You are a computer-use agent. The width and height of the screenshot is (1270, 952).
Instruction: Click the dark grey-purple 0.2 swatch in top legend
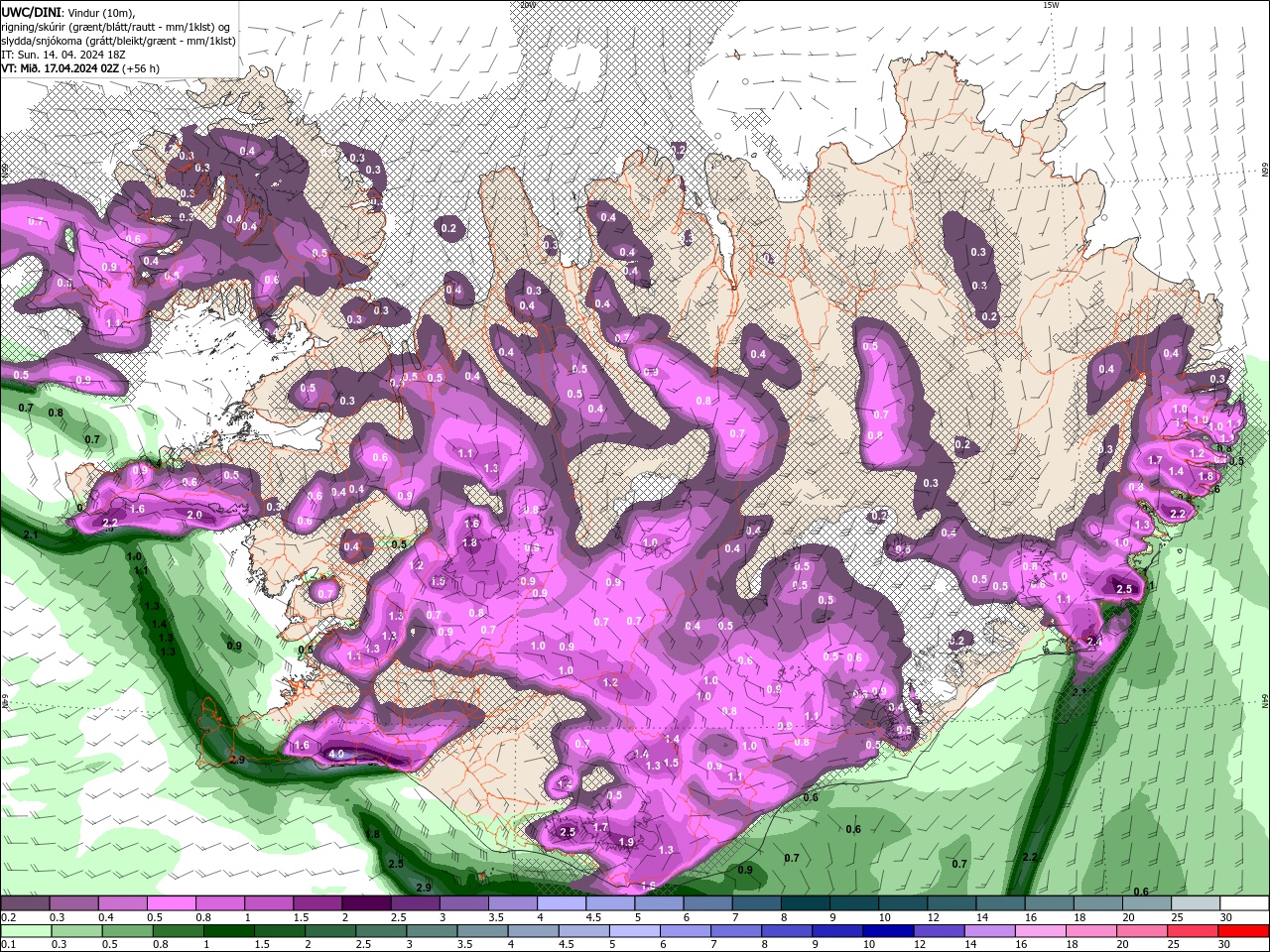click(25, 903)
